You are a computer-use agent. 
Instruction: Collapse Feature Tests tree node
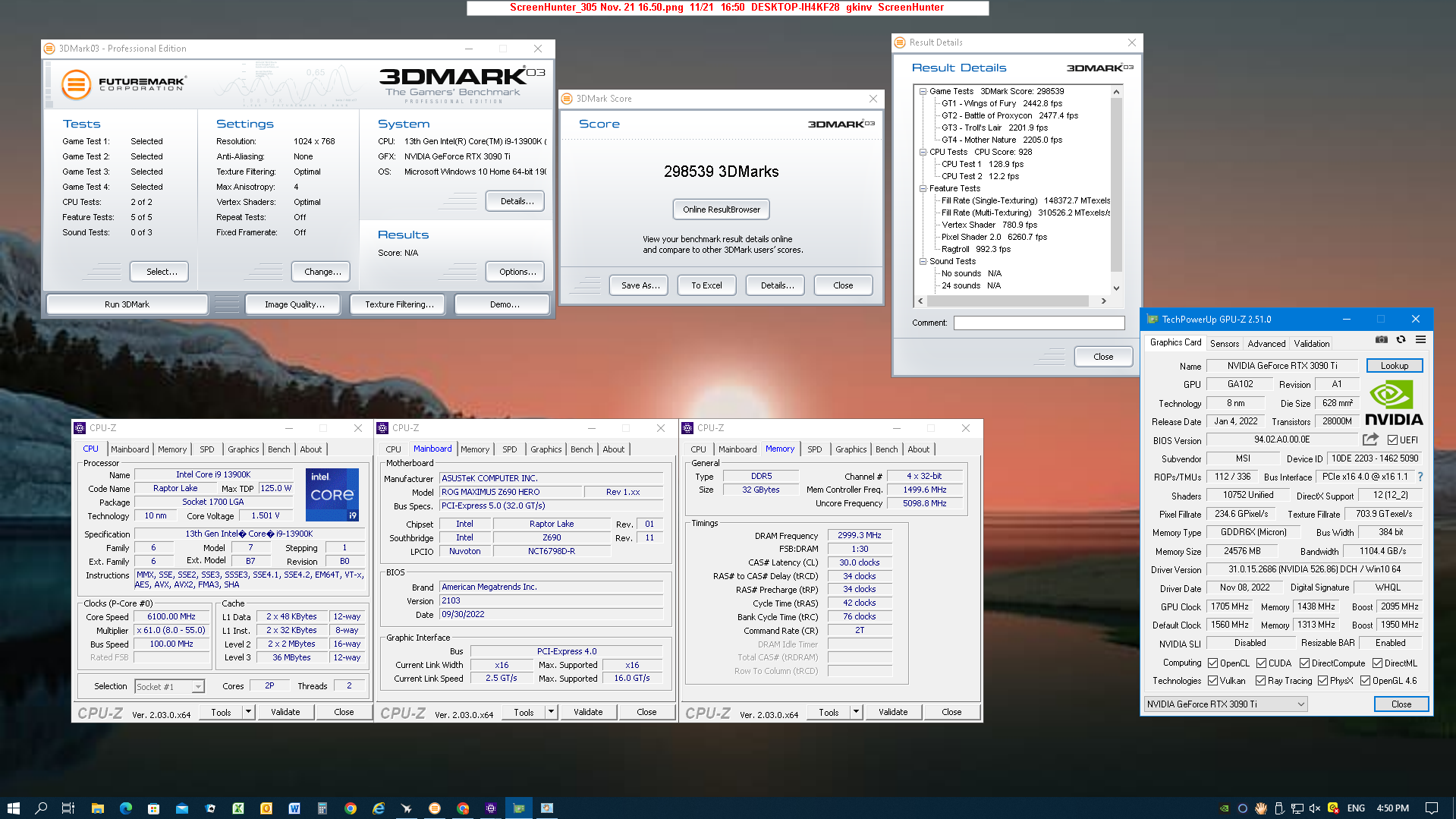pyautogui.click(x=923, y=188)
